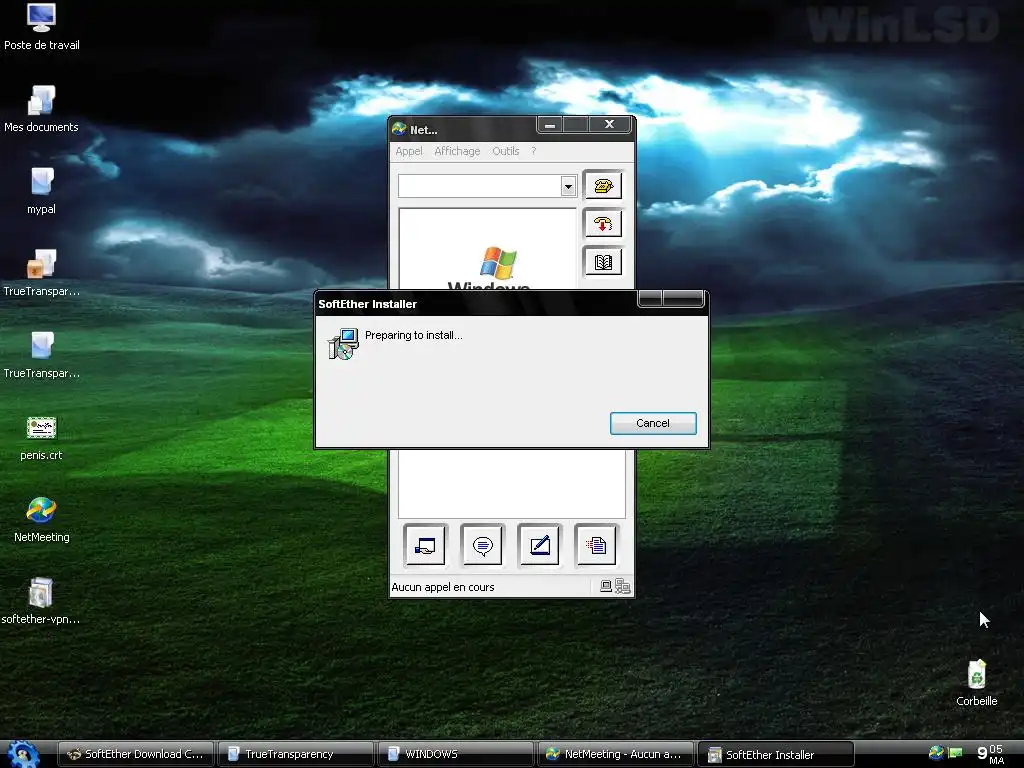
Task: Open the Outils menu in NetMeeting
Action: click(x=505, y=152)
